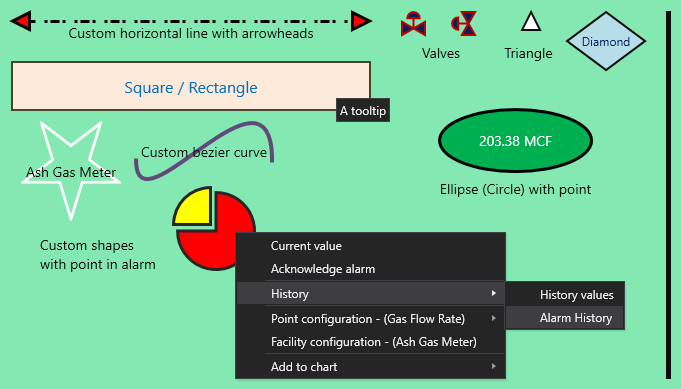Click the dashed horizontal line

click(x=191, y=20)
